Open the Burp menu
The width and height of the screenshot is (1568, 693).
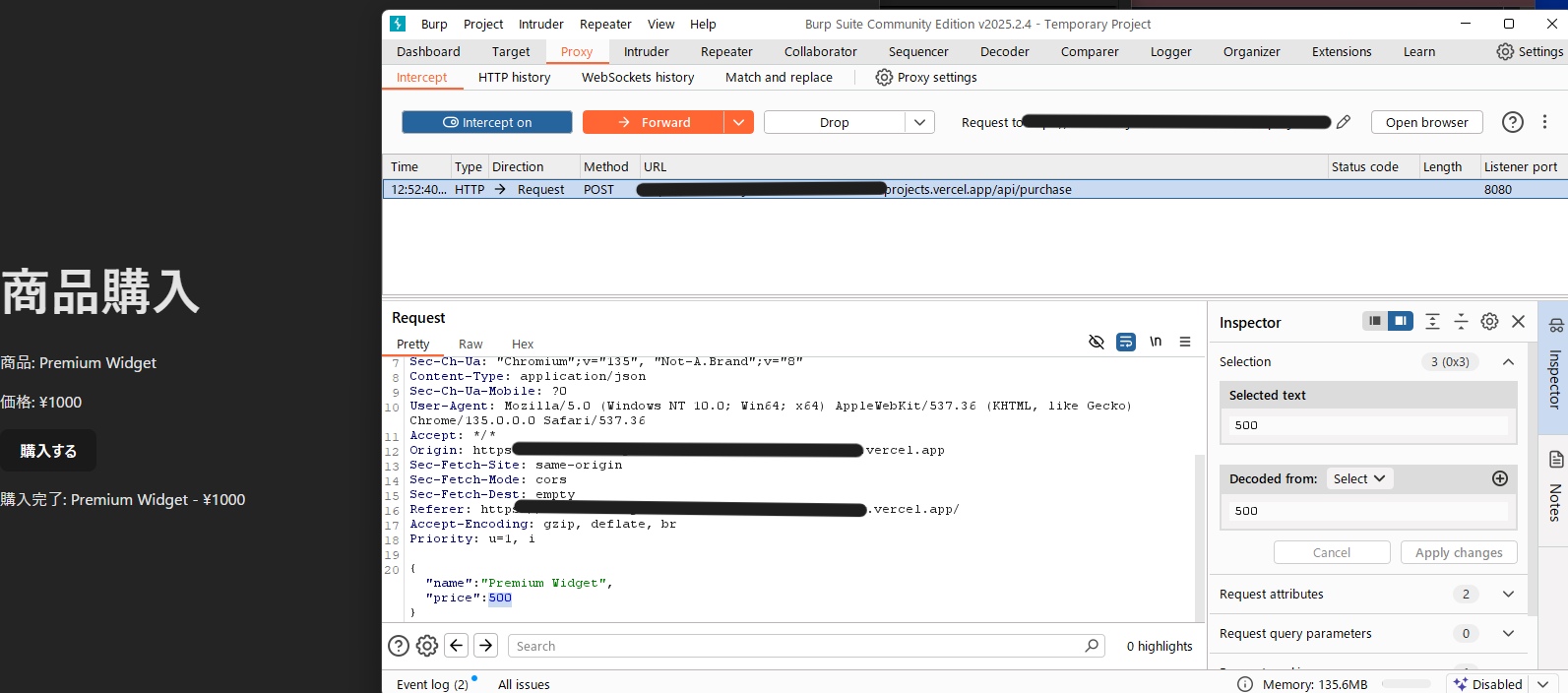tap(434, 24)
